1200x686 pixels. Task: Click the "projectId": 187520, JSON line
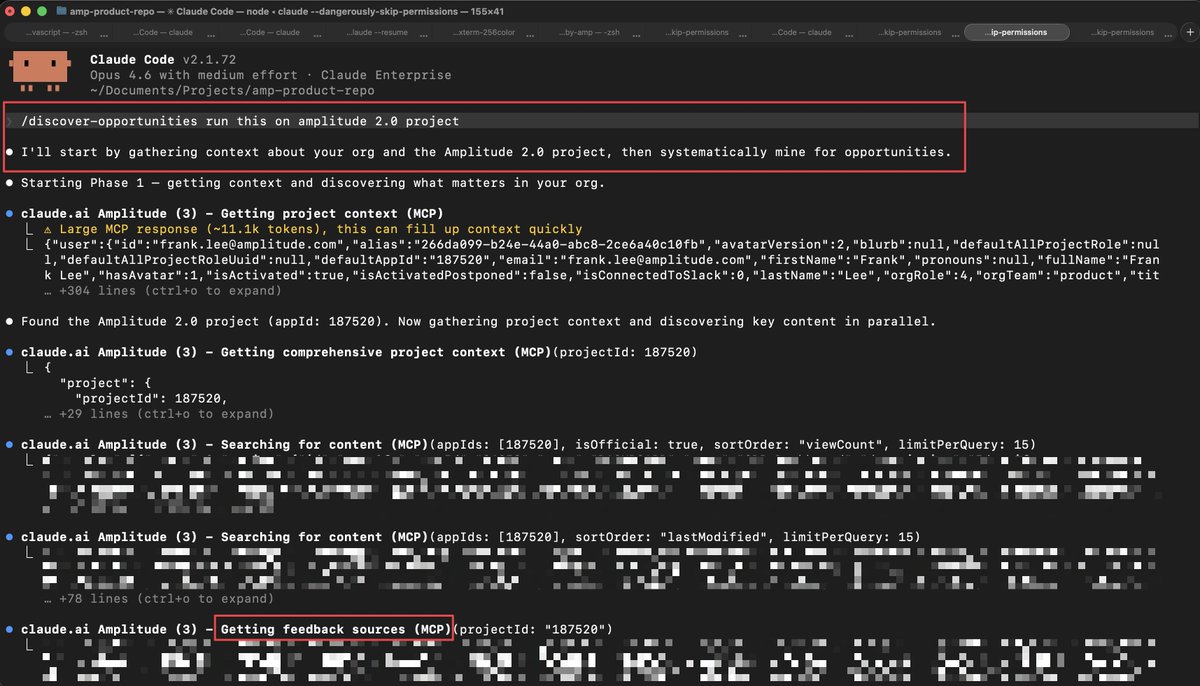click(x=150, y=399)
